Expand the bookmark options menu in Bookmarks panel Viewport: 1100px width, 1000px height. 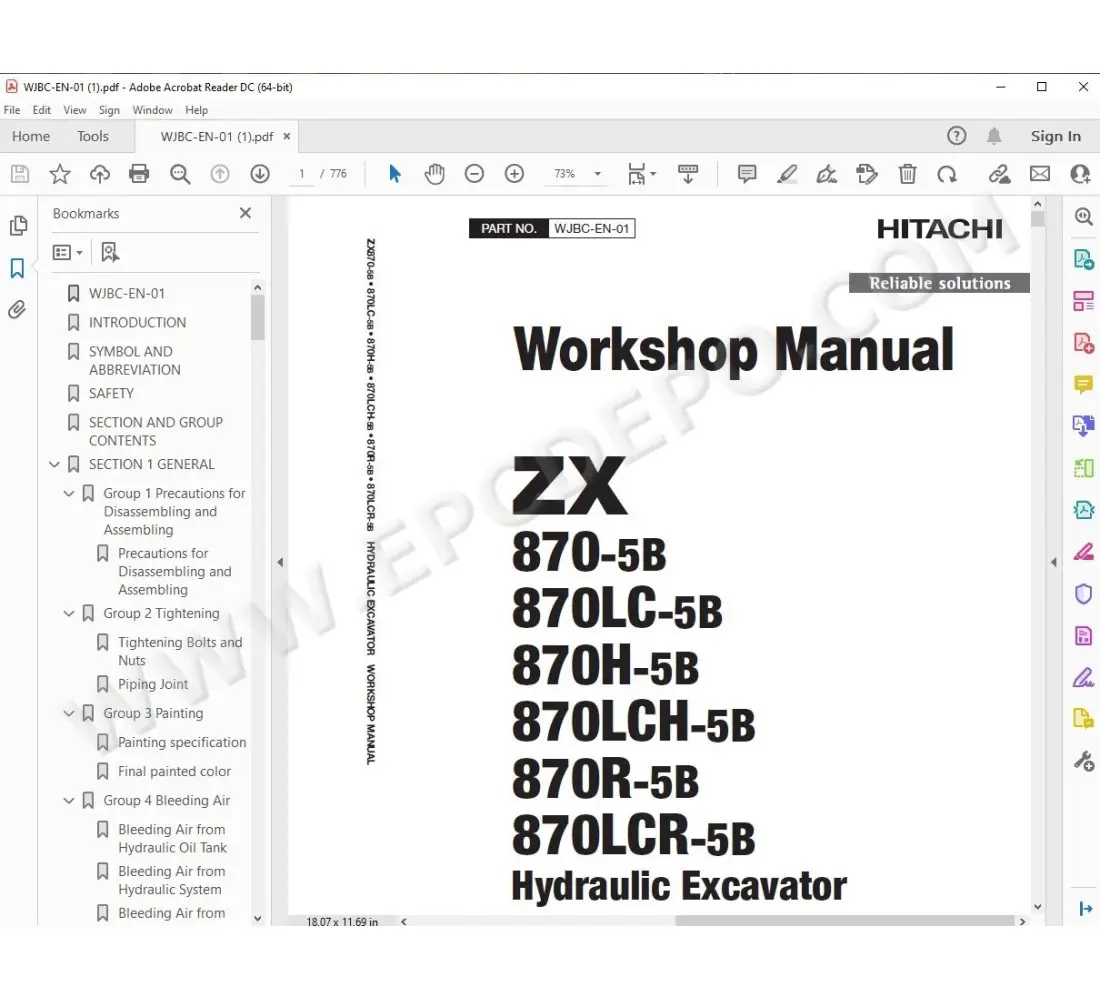66,251
